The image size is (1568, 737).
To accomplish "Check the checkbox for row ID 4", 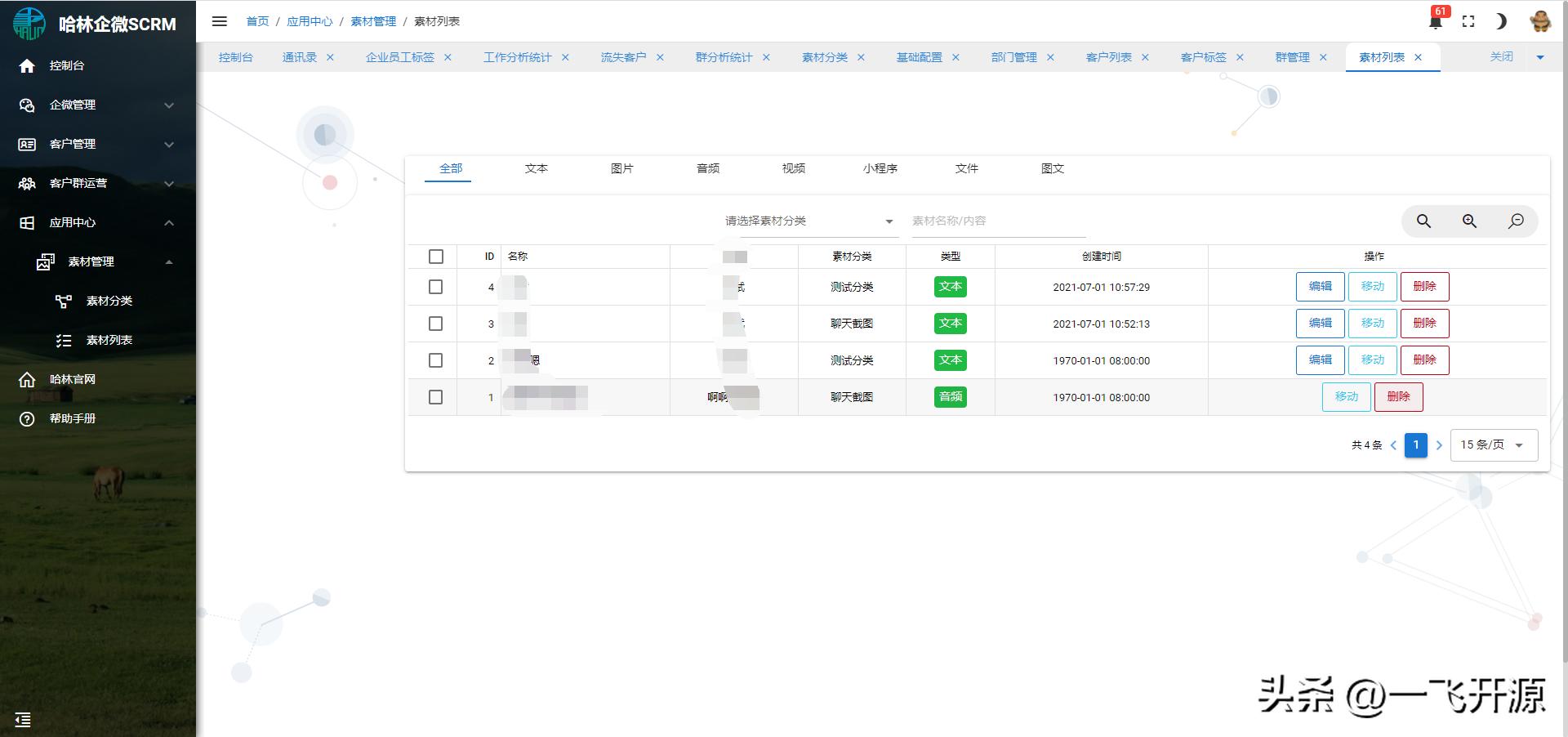I will tap(436, 287).
